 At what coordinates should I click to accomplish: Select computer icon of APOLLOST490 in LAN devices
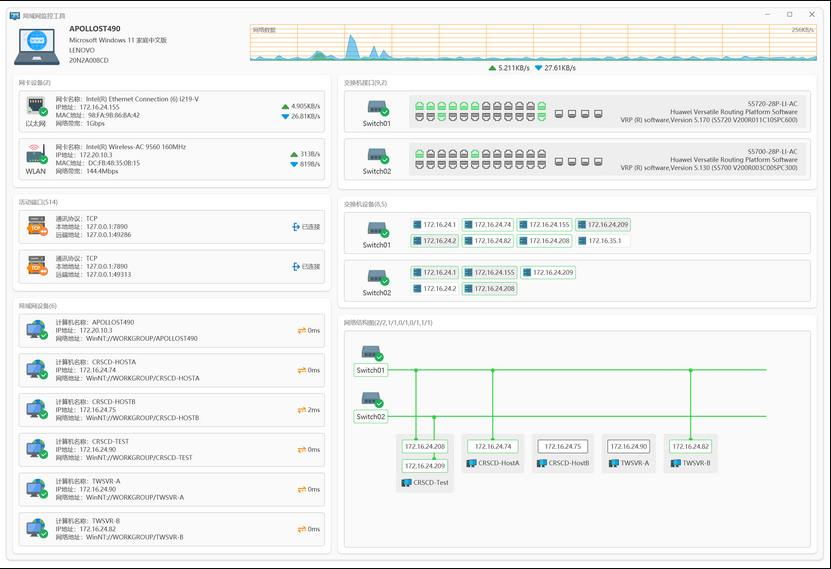pos(37,330)
